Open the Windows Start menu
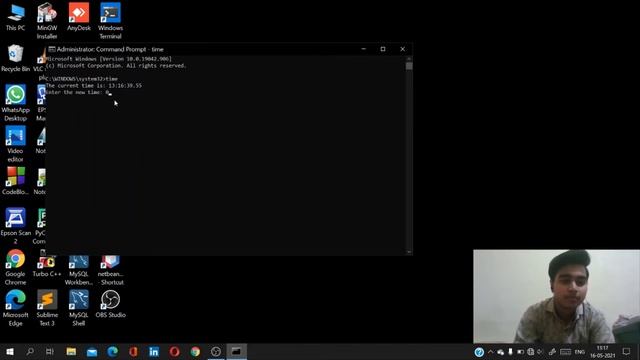 [10, 351]
